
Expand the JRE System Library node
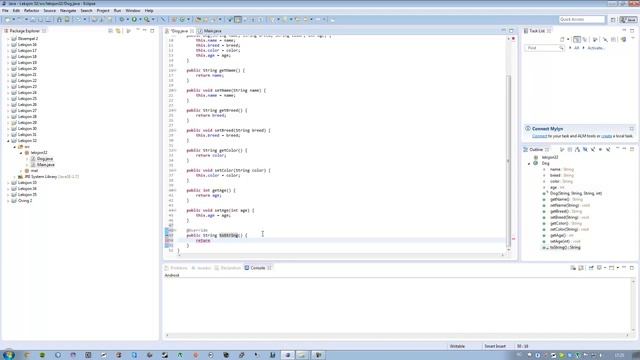(x=15, y=177)
